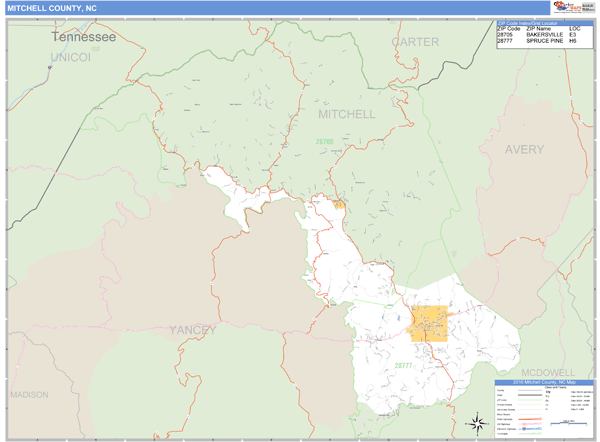
Task: Click the small orange Bakersville town marker
Action: click(x=339, y=204)
